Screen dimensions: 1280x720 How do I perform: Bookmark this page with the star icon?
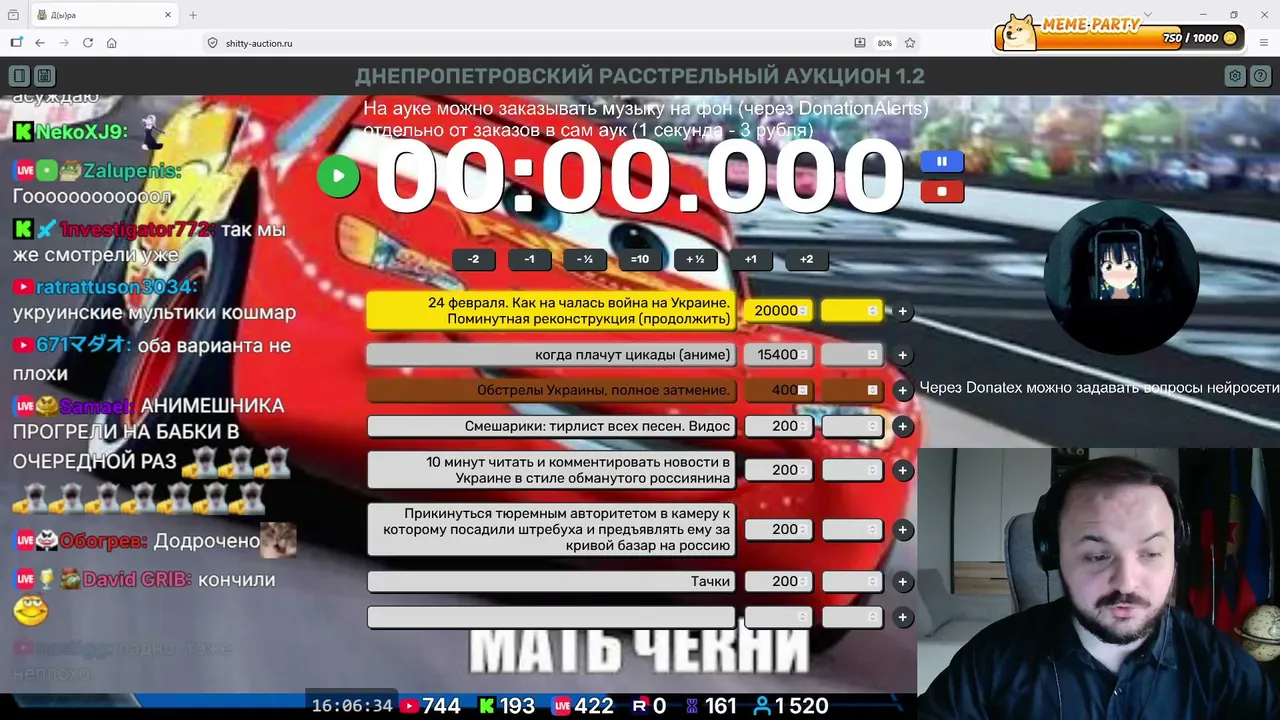coord(910,43)
